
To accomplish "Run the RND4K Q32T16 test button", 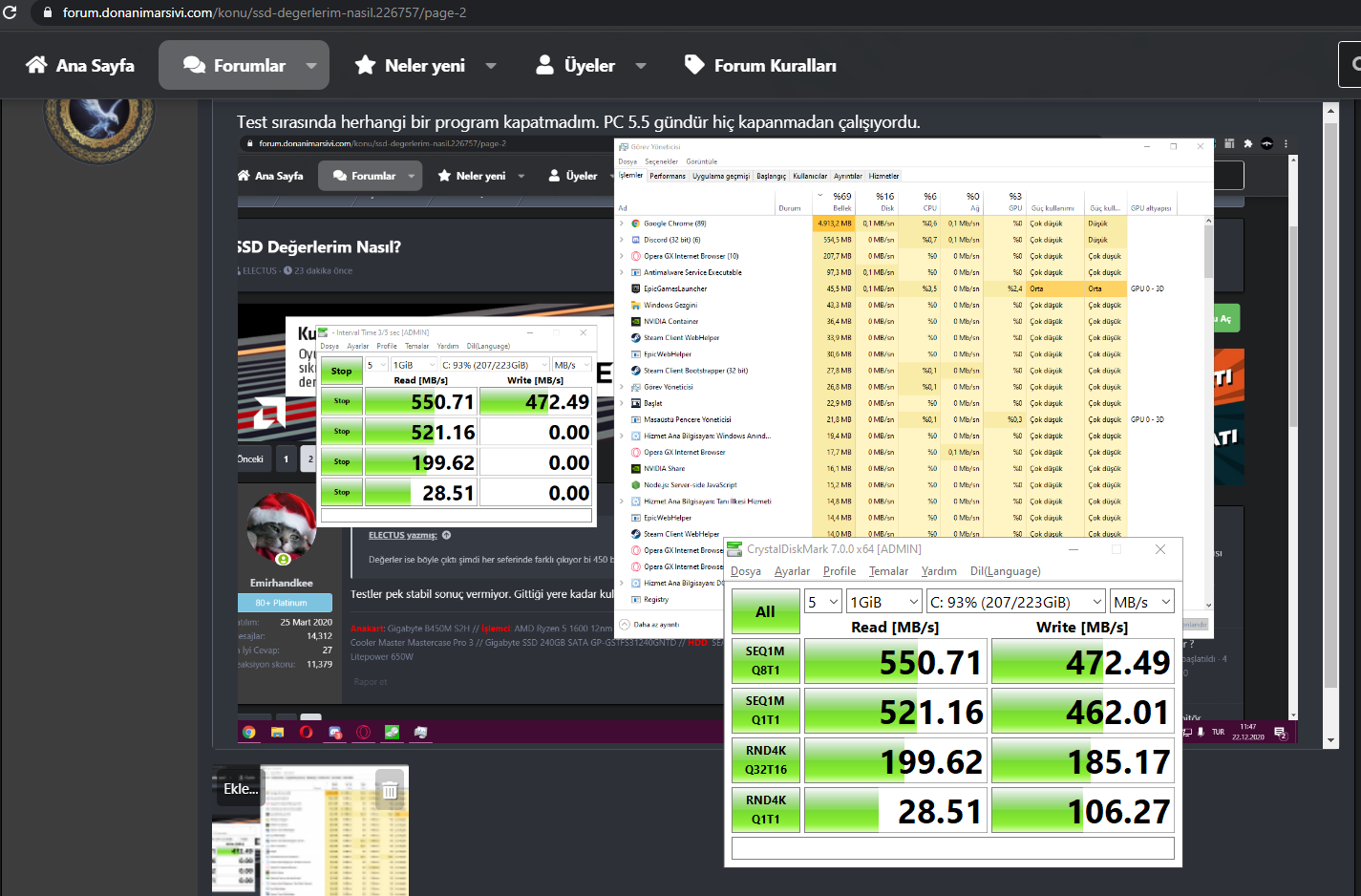I will click(765, 760).
